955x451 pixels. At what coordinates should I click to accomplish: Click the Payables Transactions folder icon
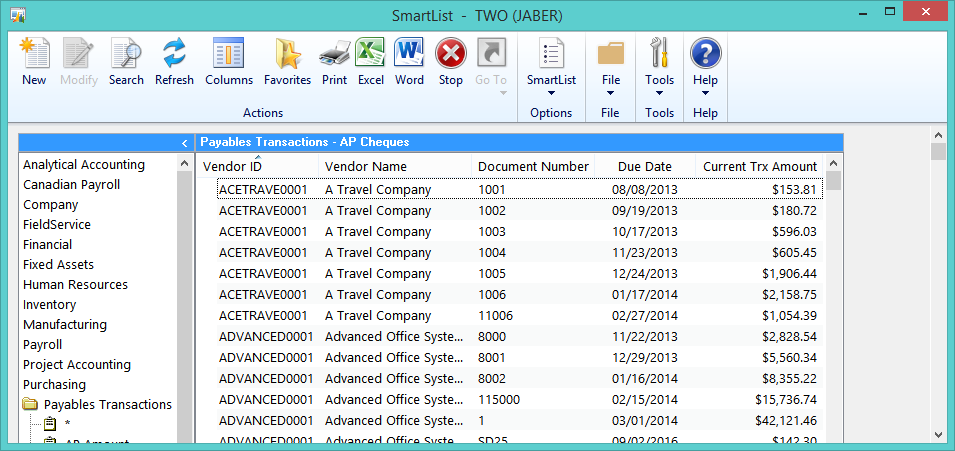tap(29, 404)
